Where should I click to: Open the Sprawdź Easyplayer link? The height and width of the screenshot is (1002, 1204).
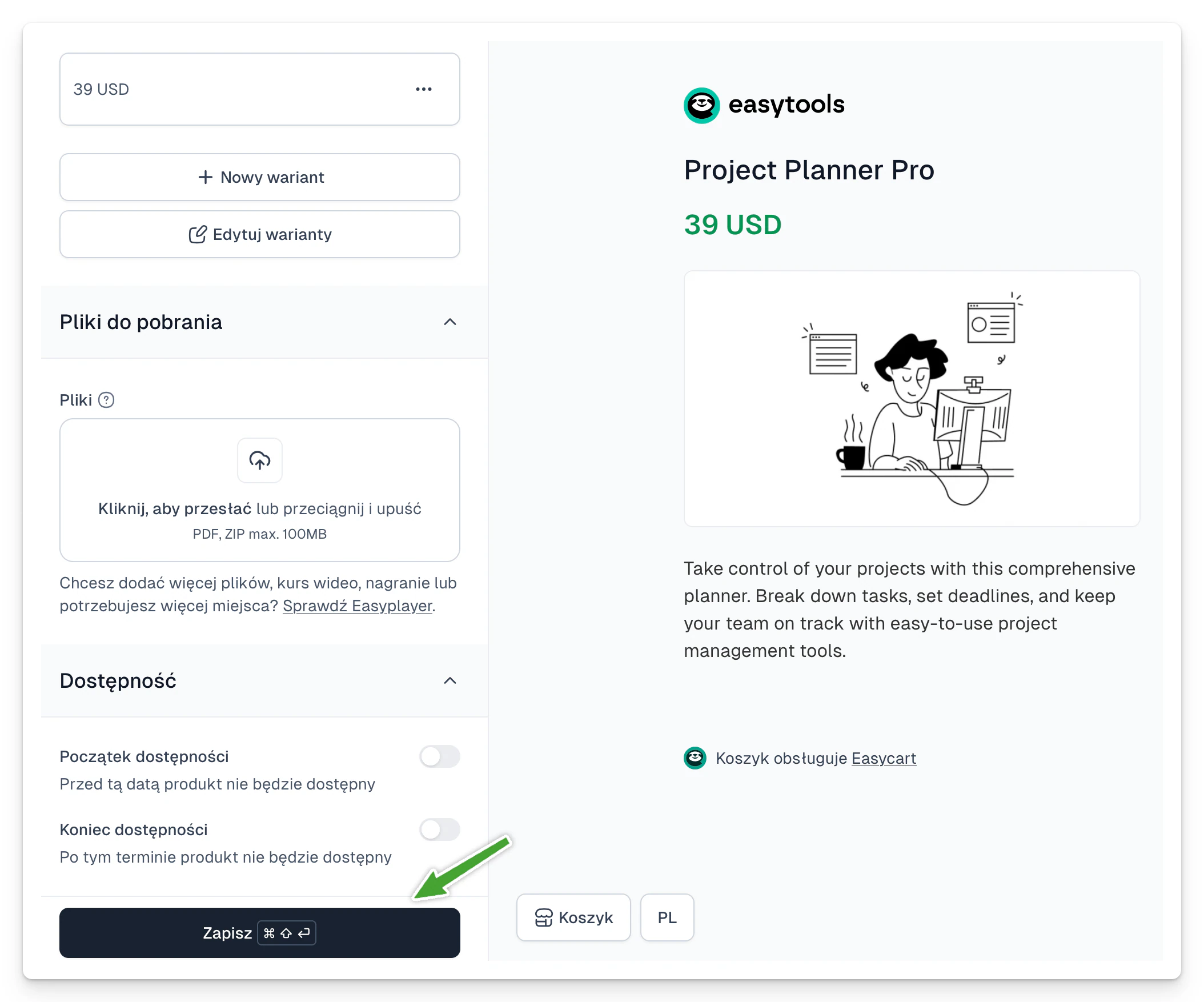357,606
